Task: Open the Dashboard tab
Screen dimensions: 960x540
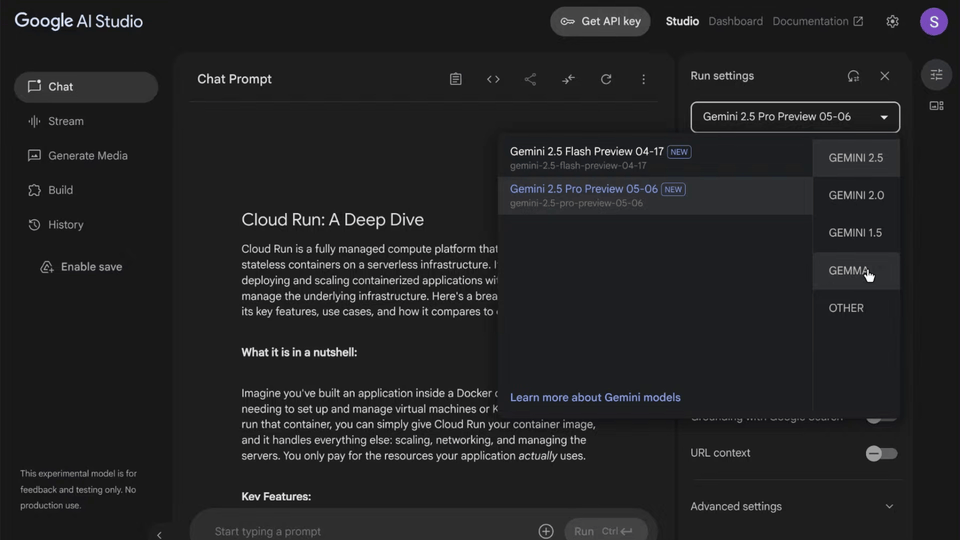Action: point(735,21)
